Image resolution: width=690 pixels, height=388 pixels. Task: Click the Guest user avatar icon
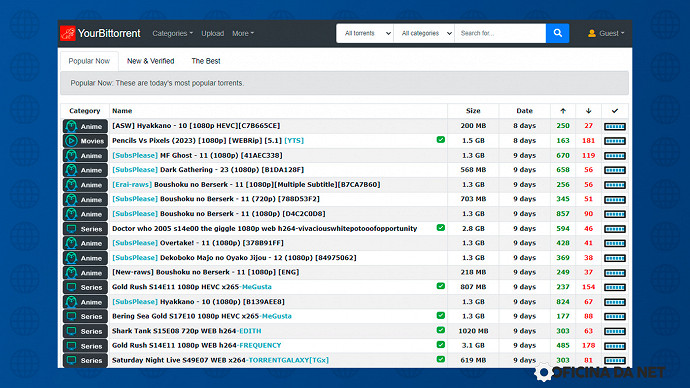(592, 33)
